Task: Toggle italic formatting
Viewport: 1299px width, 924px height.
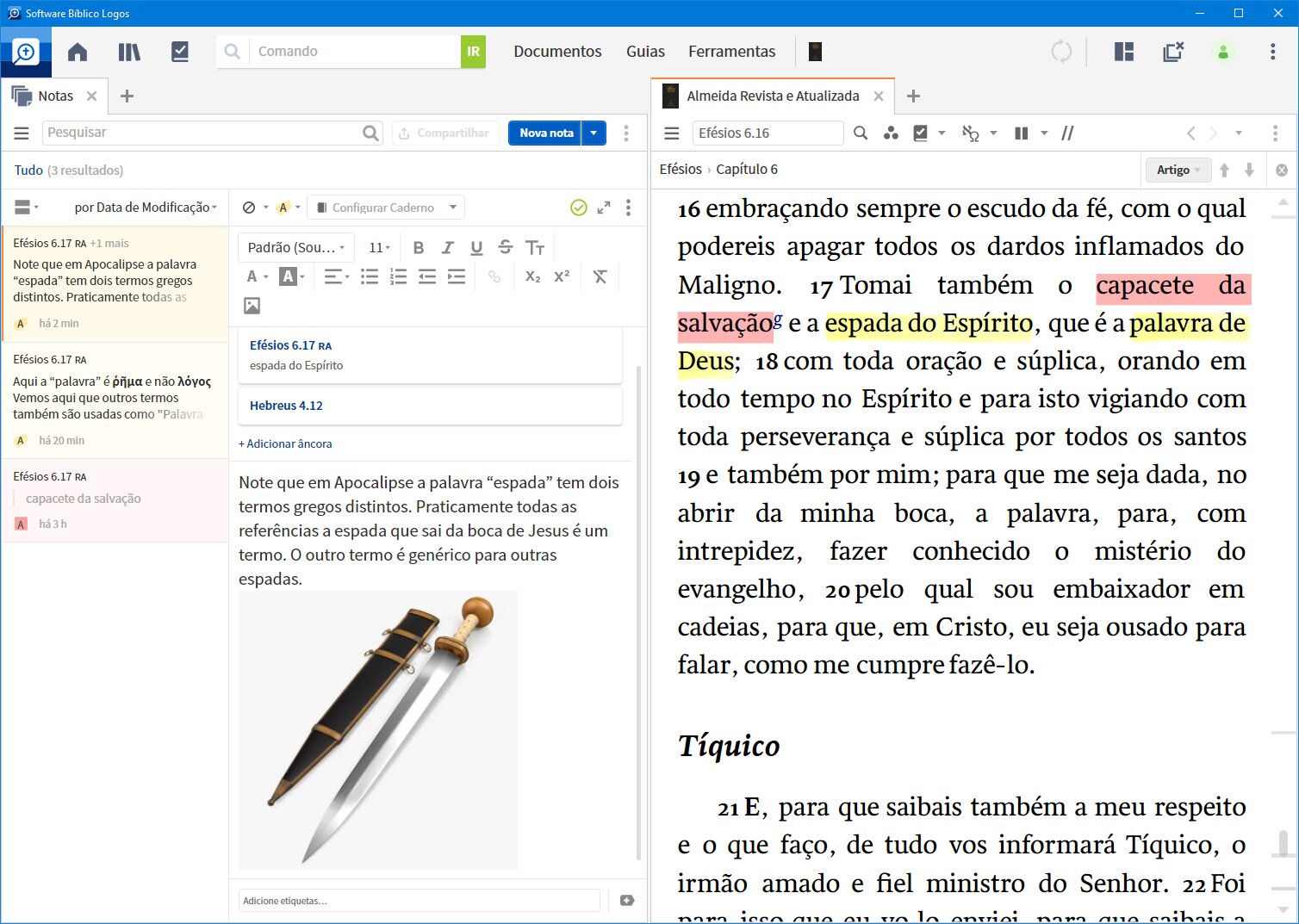Action: (x=448, y=248)
